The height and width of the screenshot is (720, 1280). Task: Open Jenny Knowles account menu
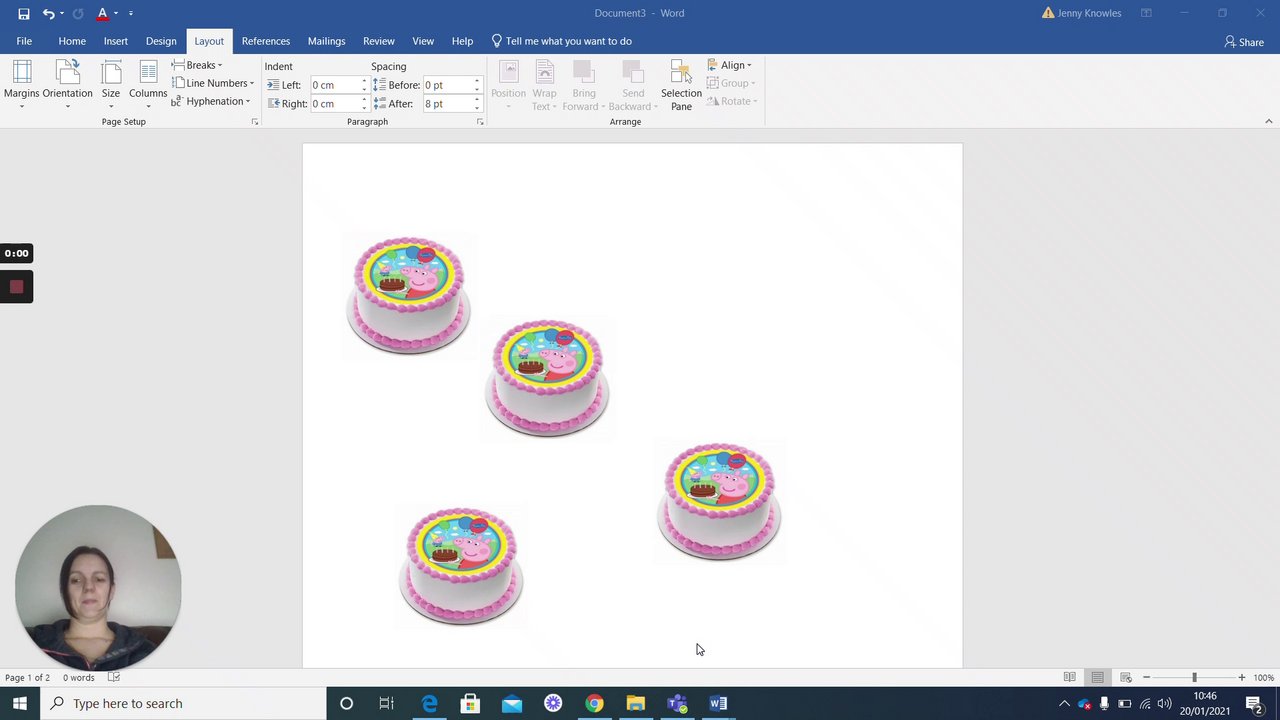[x=1081, y=14]
